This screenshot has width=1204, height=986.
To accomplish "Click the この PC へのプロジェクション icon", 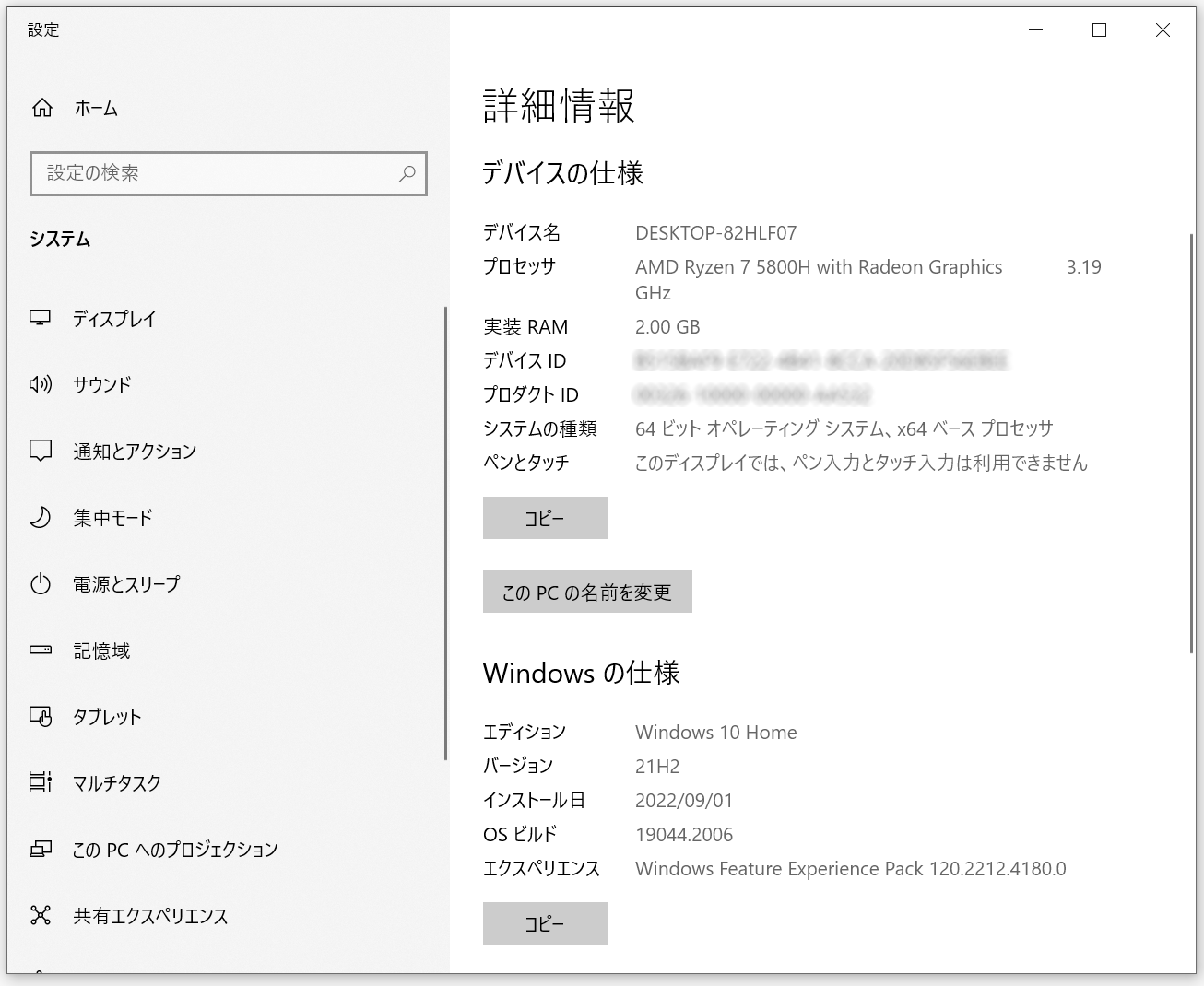I will (41, 849).
